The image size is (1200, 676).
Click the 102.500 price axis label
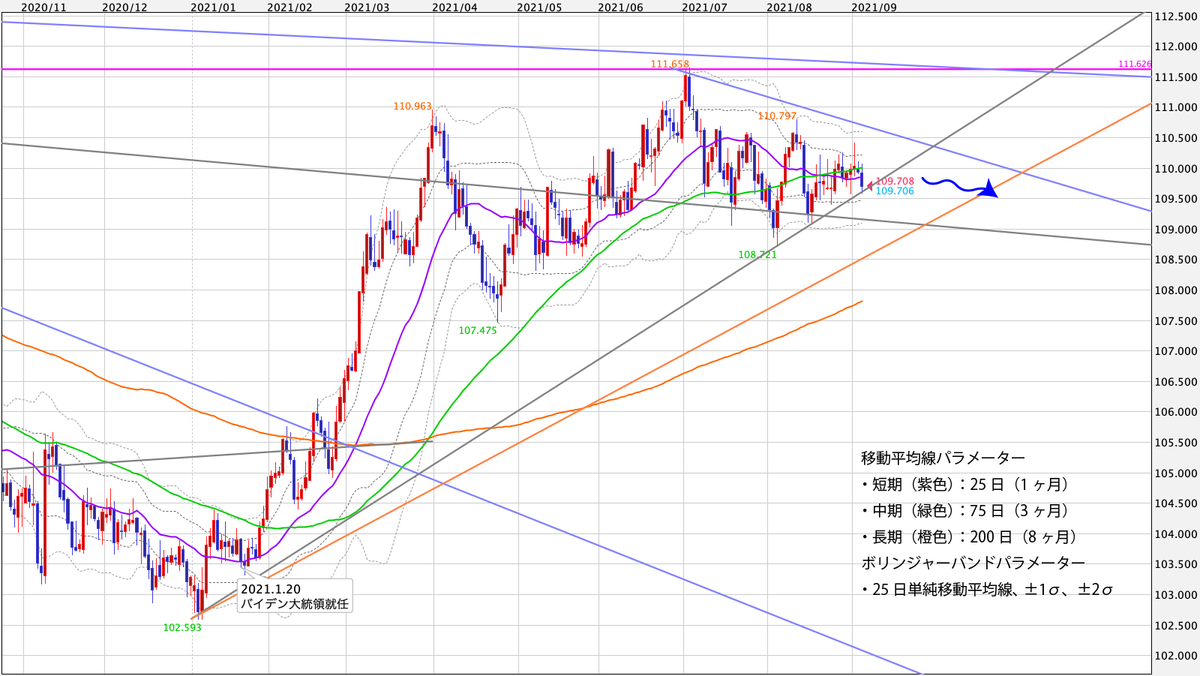point(1174,627)
